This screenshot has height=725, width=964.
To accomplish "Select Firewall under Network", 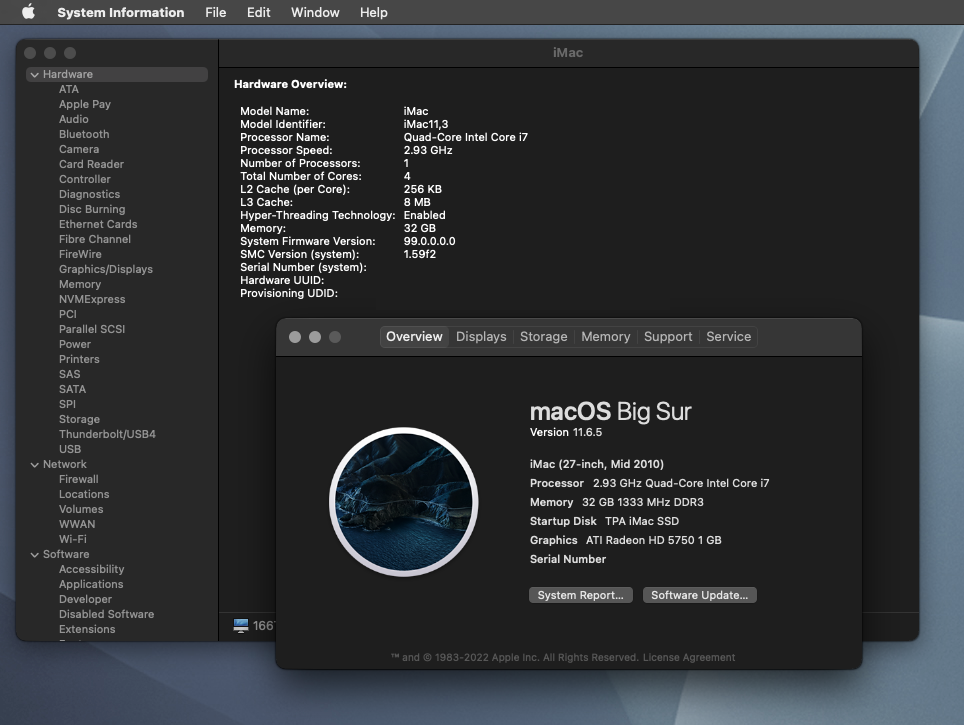I will pyautogui.click(x=79, y=479).
